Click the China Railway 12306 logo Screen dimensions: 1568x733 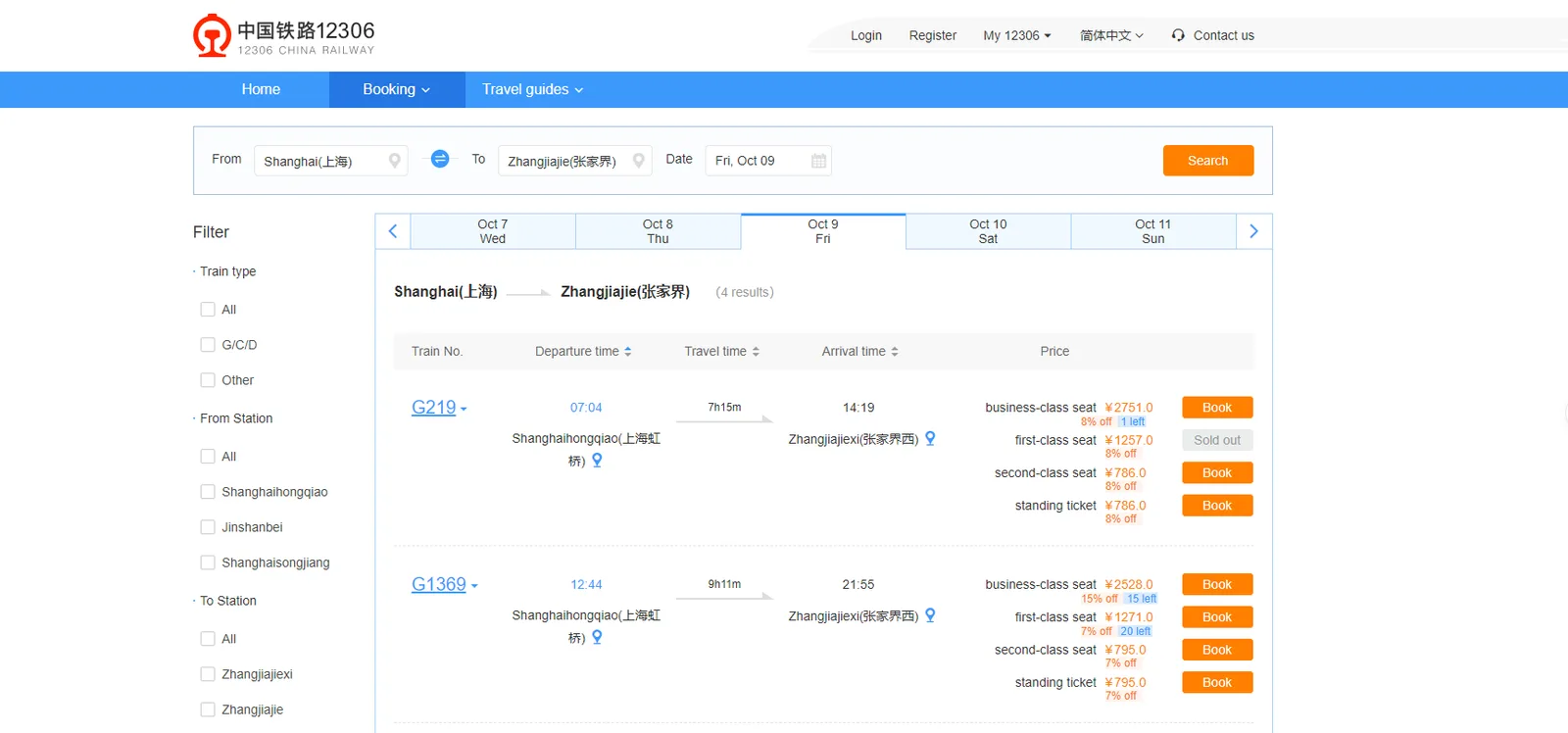point(284,35)
